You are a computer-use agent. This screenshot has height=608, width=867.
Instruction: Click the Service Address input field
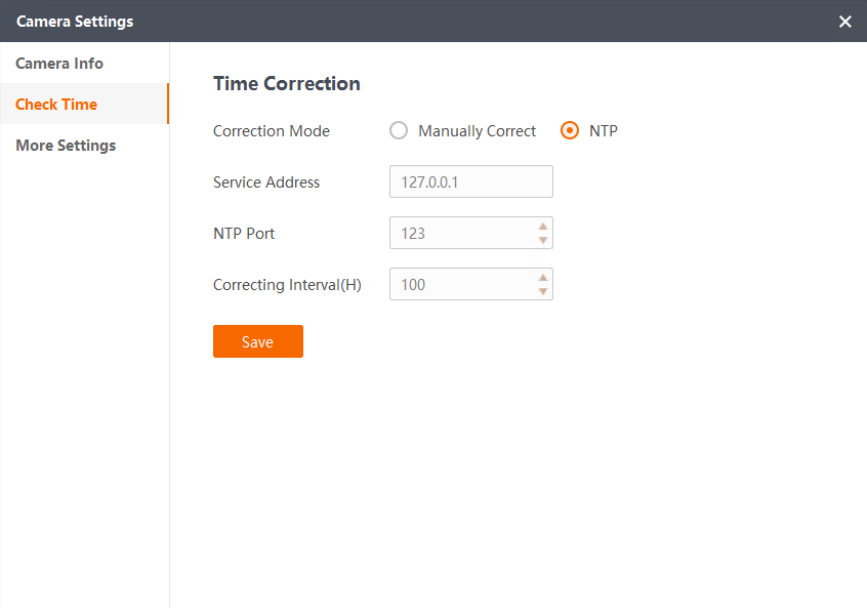click(x=471, y=181)
